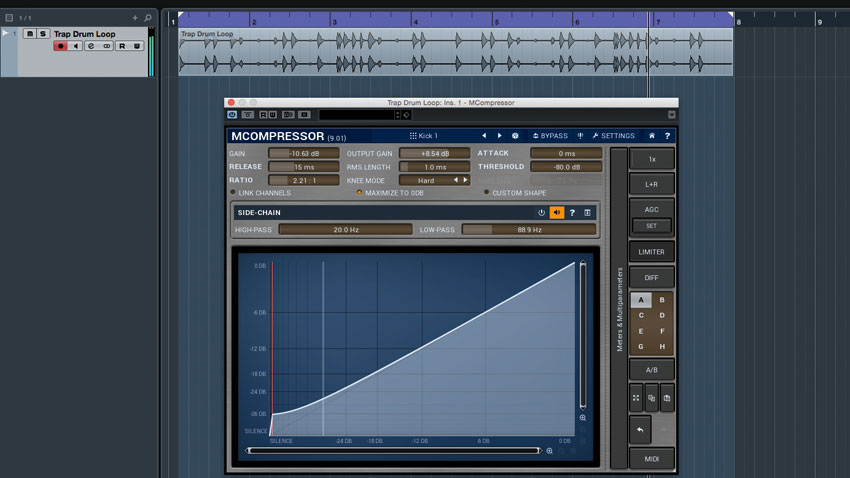Image resolution: width=850 pixels, height=478 pixels.
Task: Toggle the track monitor speaker button
Action: (76, 46)
